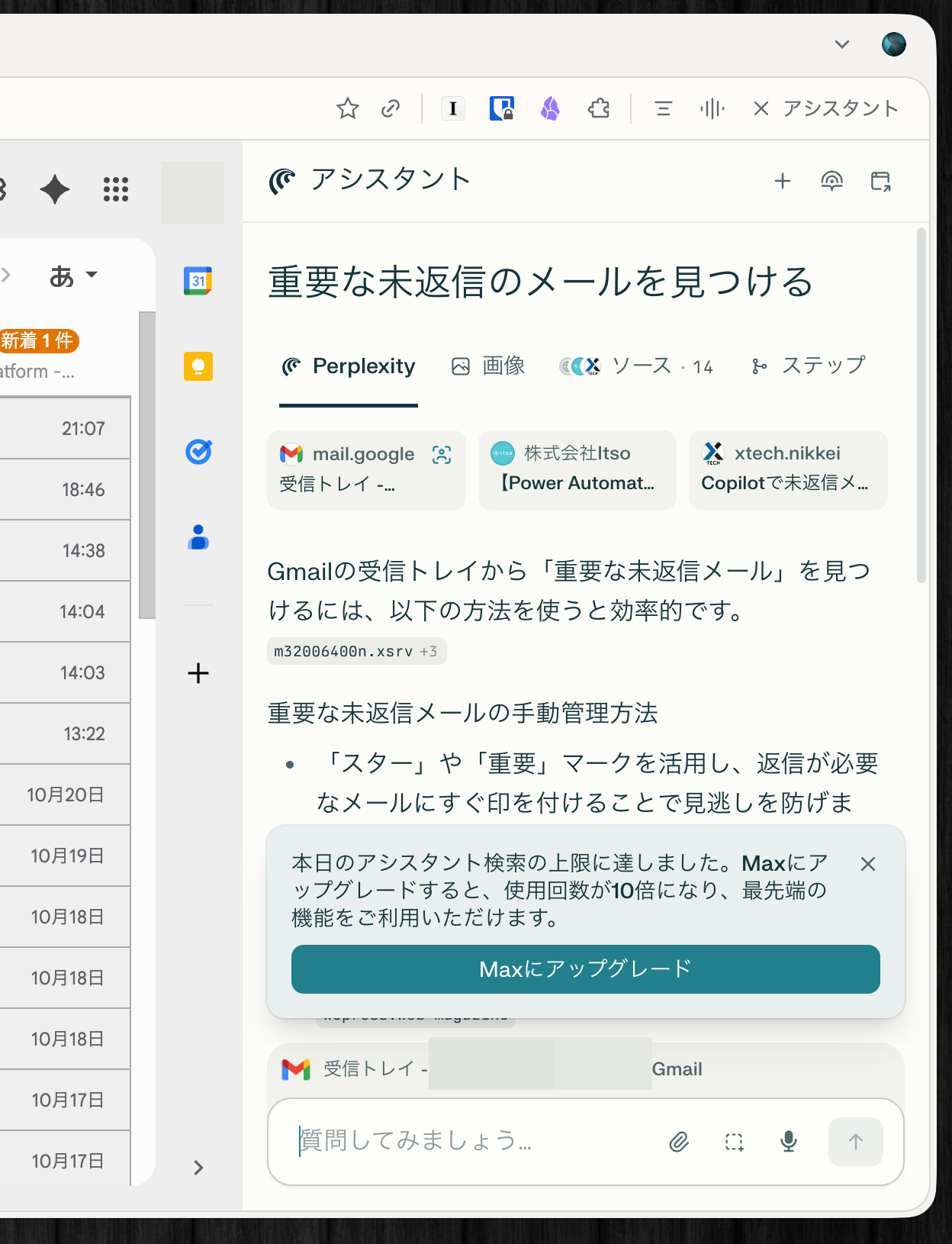This screenshot has width=952, height=1244.
Task: Expand the あ input language dropdown
Action: 73,276
